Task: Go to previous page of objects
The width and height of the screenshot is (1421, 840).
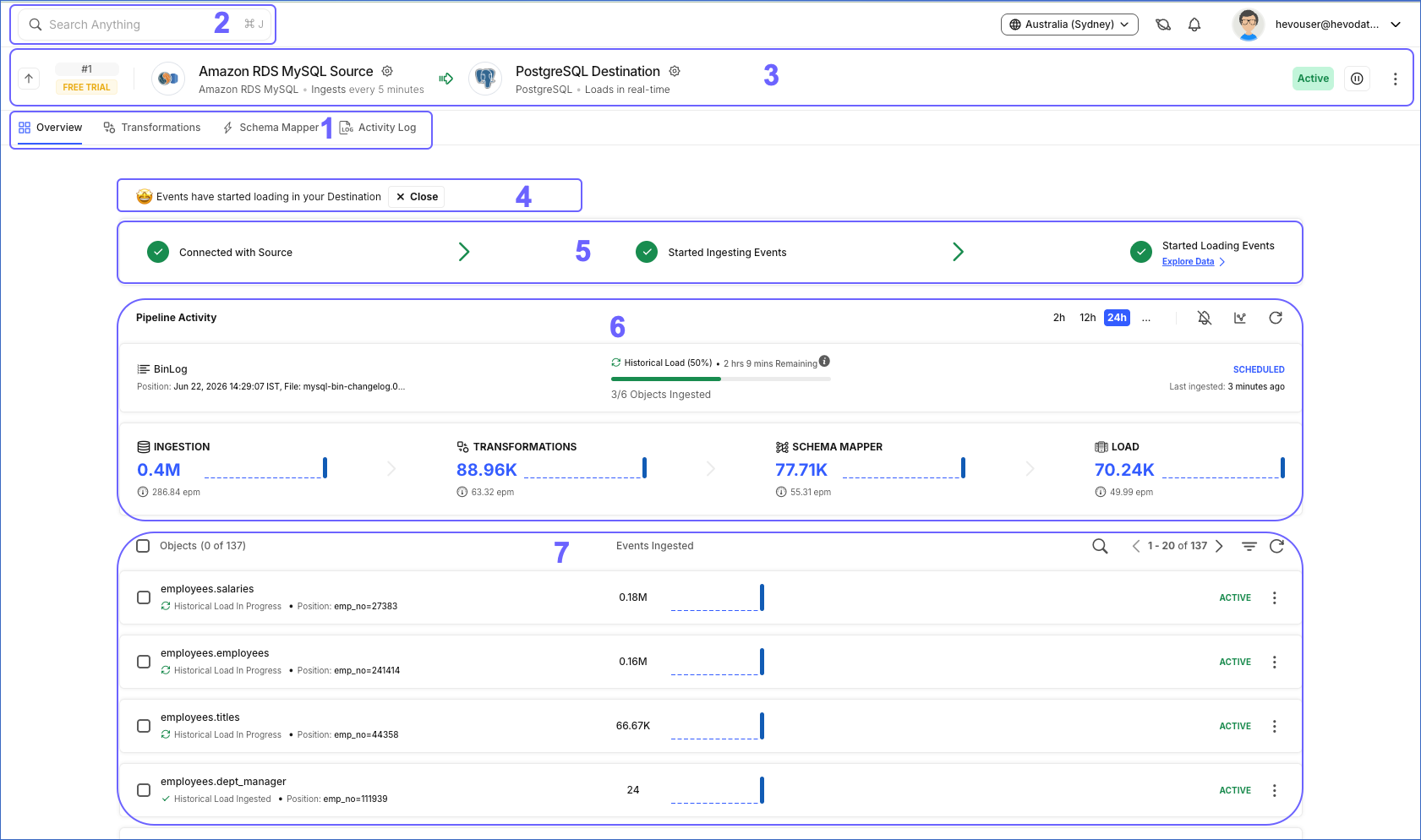Action: 1136,546
